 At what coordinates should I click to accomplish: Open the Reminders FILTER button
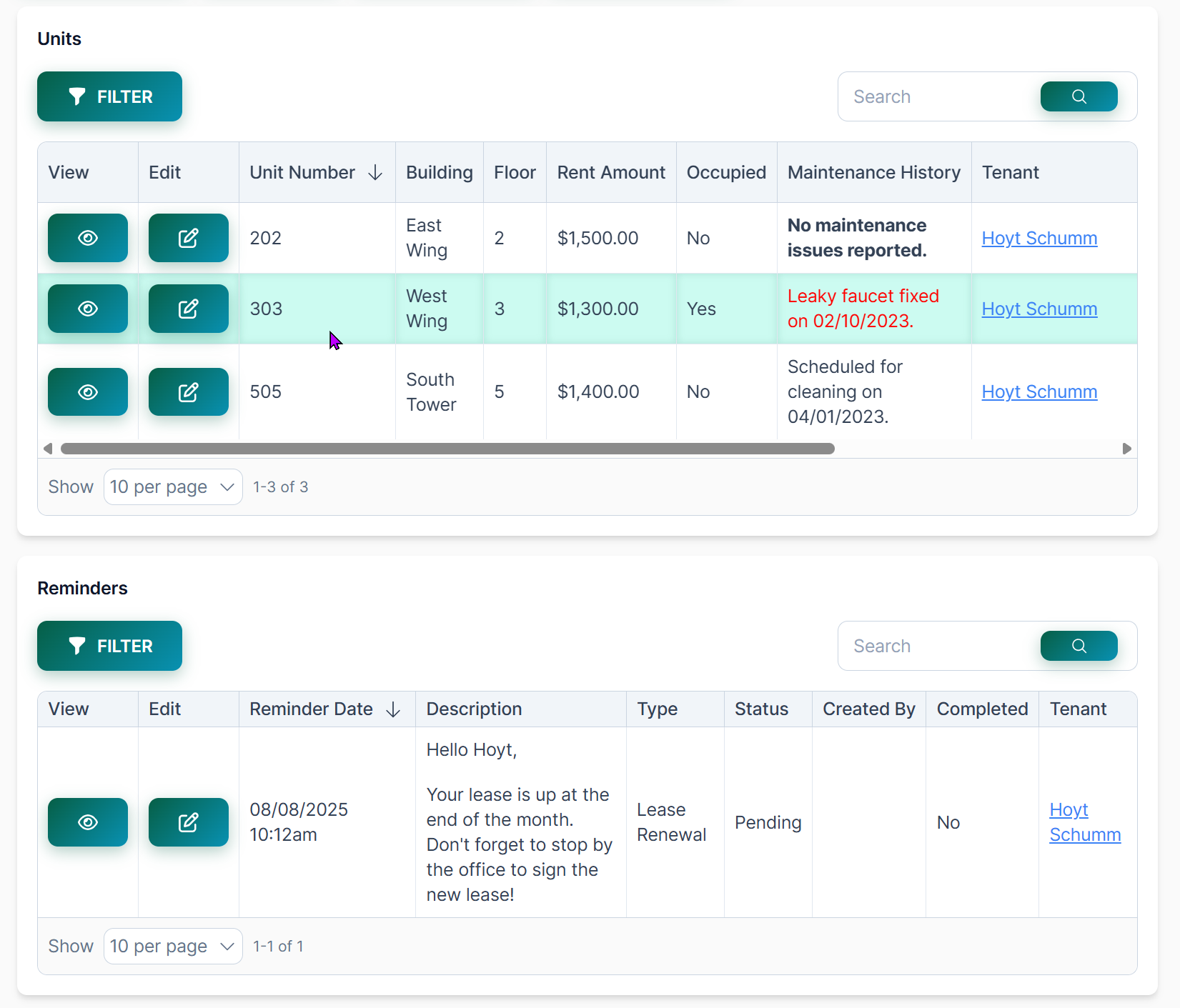pyautogui.click(x=109, y=646)
